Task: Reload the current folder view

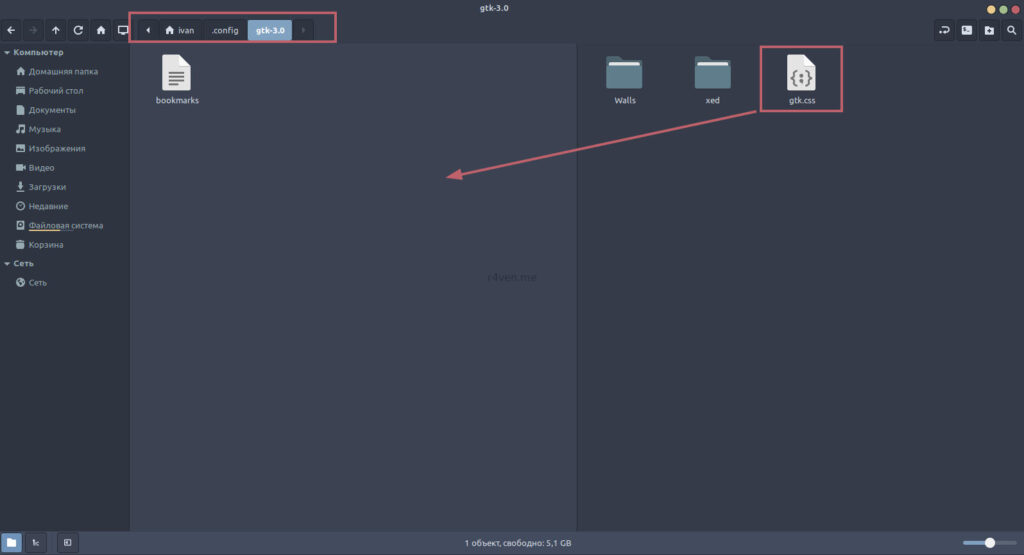Action: click(78, 30)
